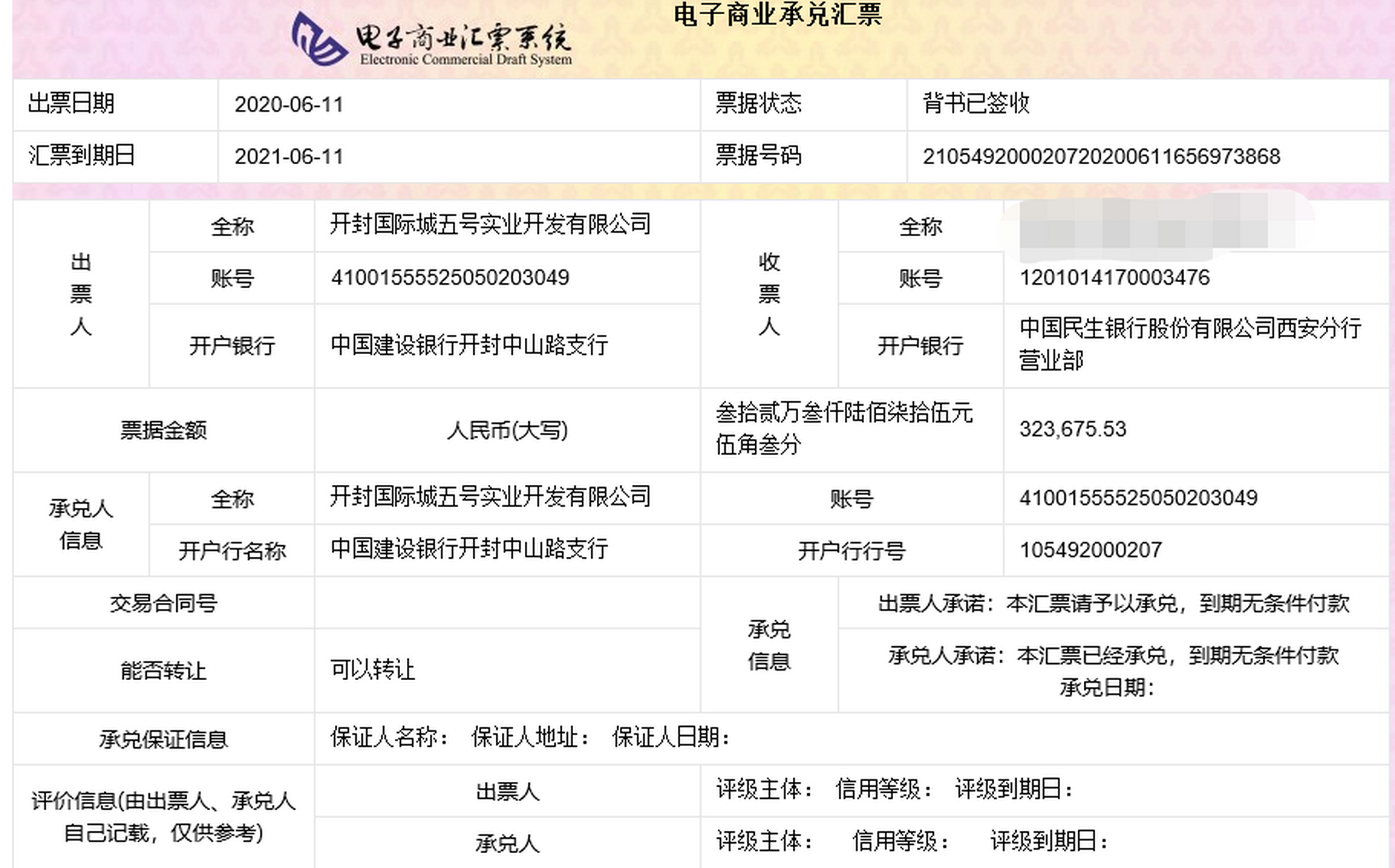Select drawer name 开封国际城五号实业开发有限公司
Viewport: 1395px width, 868px height.
point(490,224)
